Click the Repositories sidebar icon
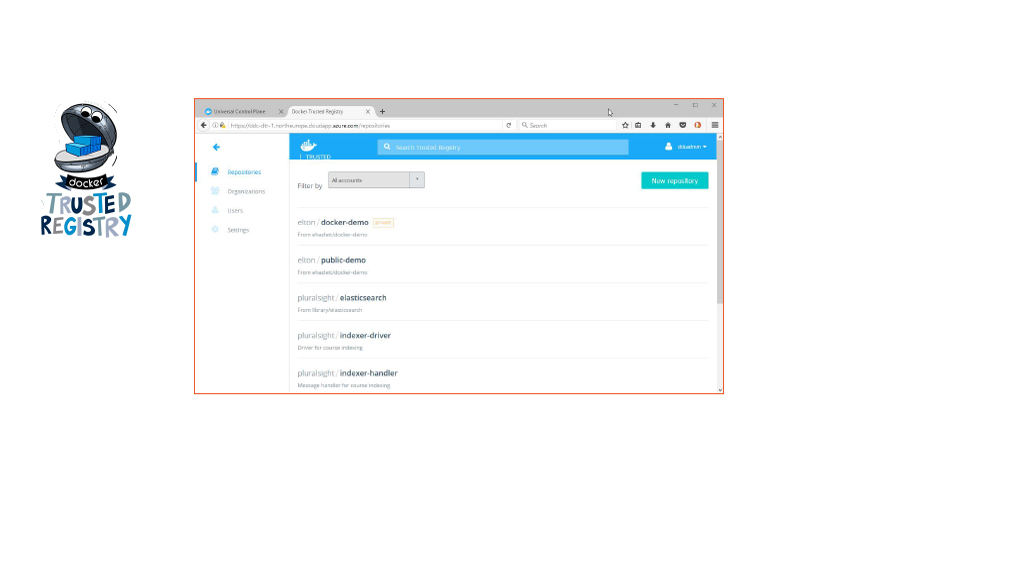Screen dimensions: 1024x576 [x=215, y=172]
